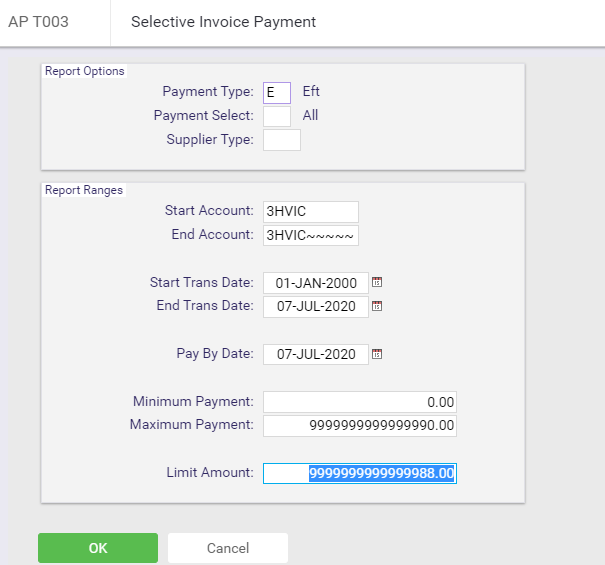Focus the Pay By Date text box

coord(316,354)
